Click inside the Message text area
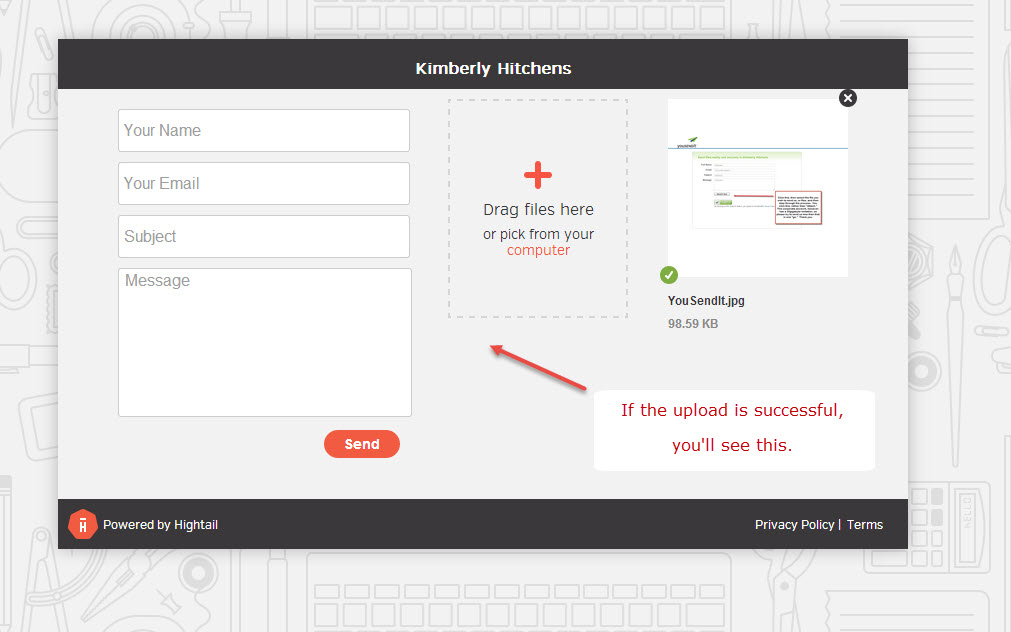1011x632 pixels. click(264, 342)
